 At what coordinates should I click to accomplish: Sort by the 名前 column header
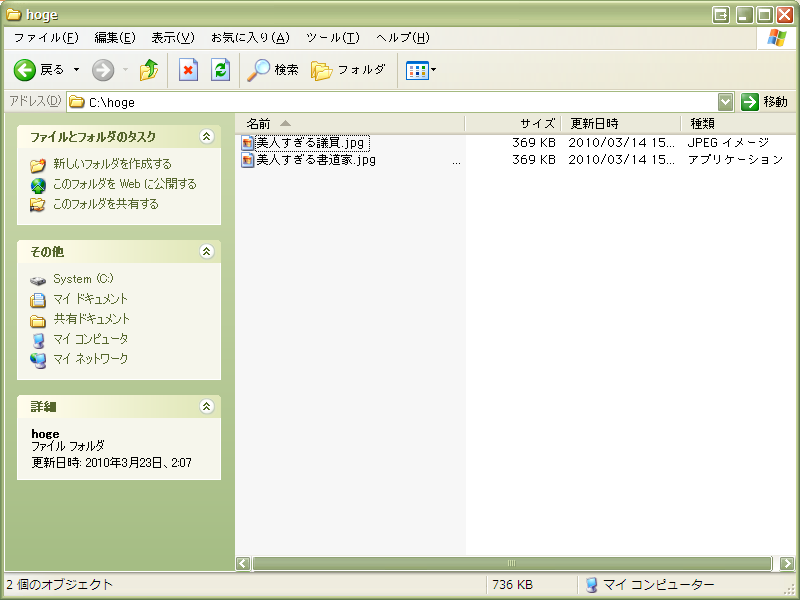click(x=350, y=123)
